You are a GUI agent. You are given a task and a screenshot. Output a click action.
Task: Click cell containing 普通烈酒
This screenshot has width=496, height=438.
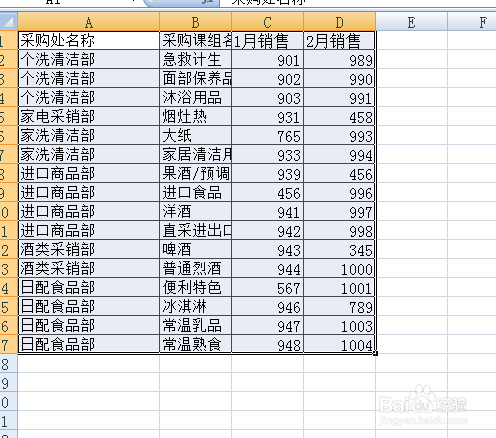[x=196, y=269]
